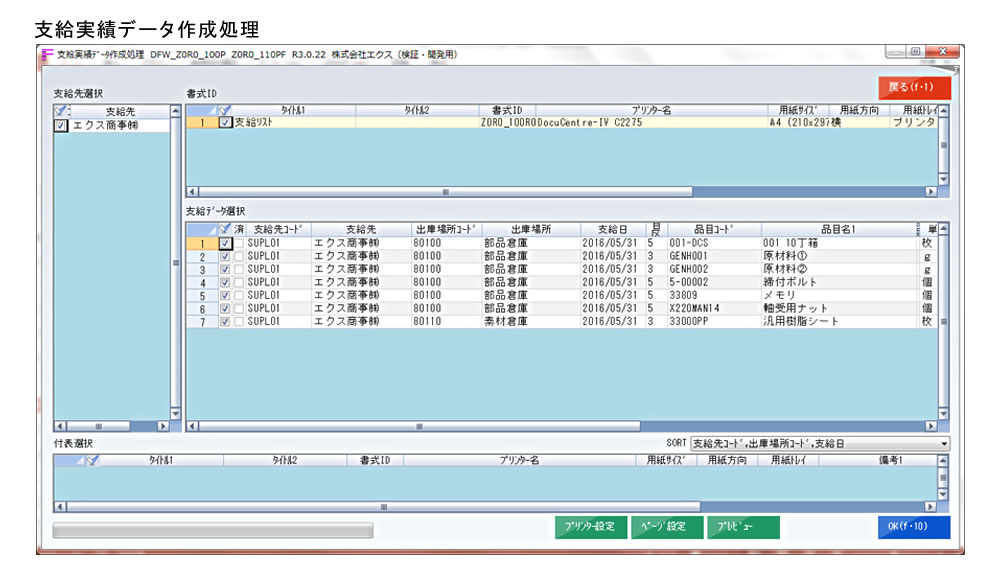The height and width of the screenshot is (573, 1000).
Task: Click 用紙サイズ header in 付表選択 grid
Action: pyautogui.click(x=666, y=460)
